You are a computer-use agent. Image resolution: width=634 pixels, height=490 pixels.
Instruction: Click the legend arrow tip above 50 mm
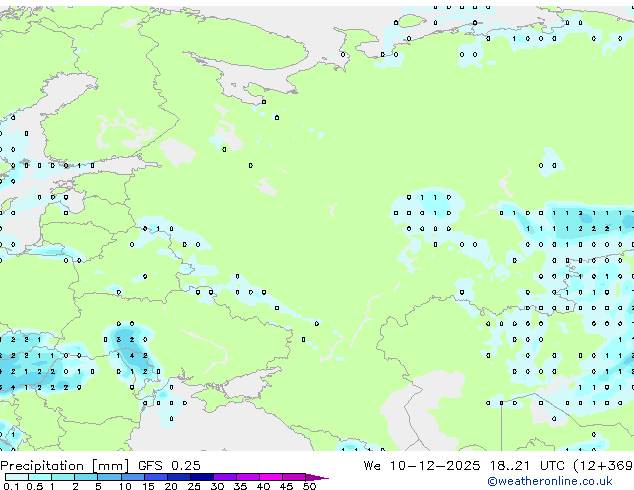317,477
